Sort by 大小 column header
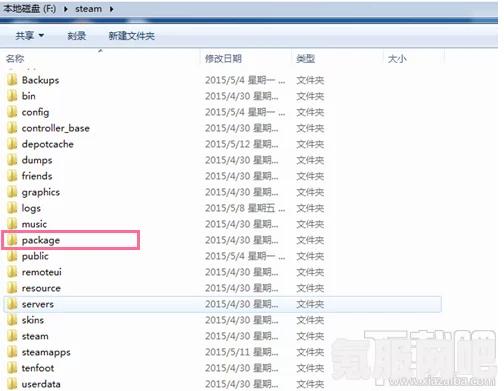 coord(397,59)
